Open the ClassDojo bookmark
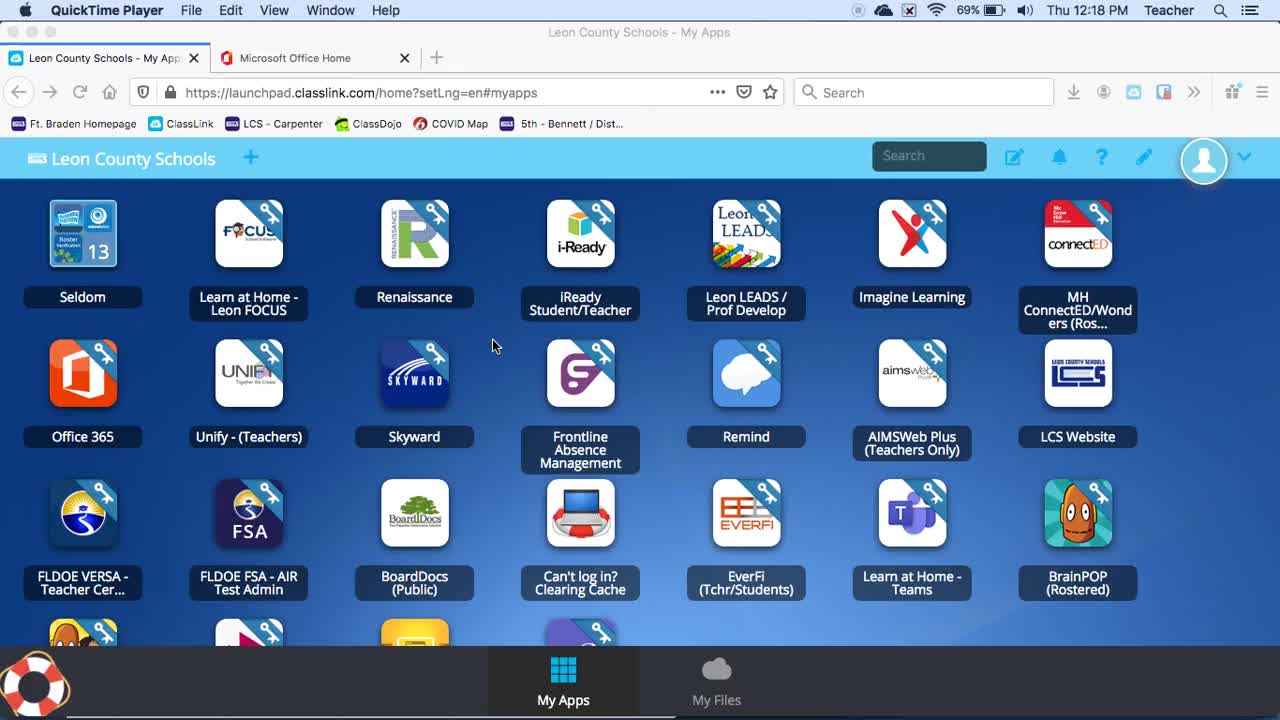Viewport: 1280px width, 720px height. 368,124
